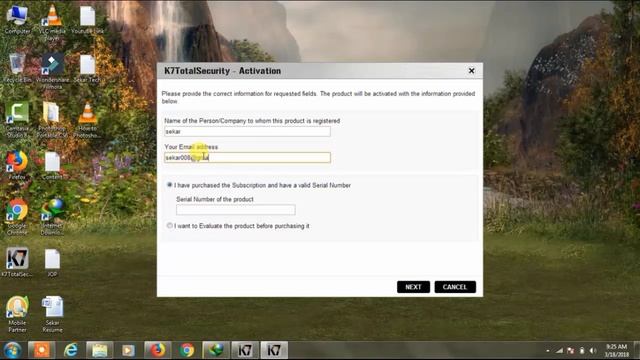
Task: Open the Sekar Resume document
Action: click(52, 313)
